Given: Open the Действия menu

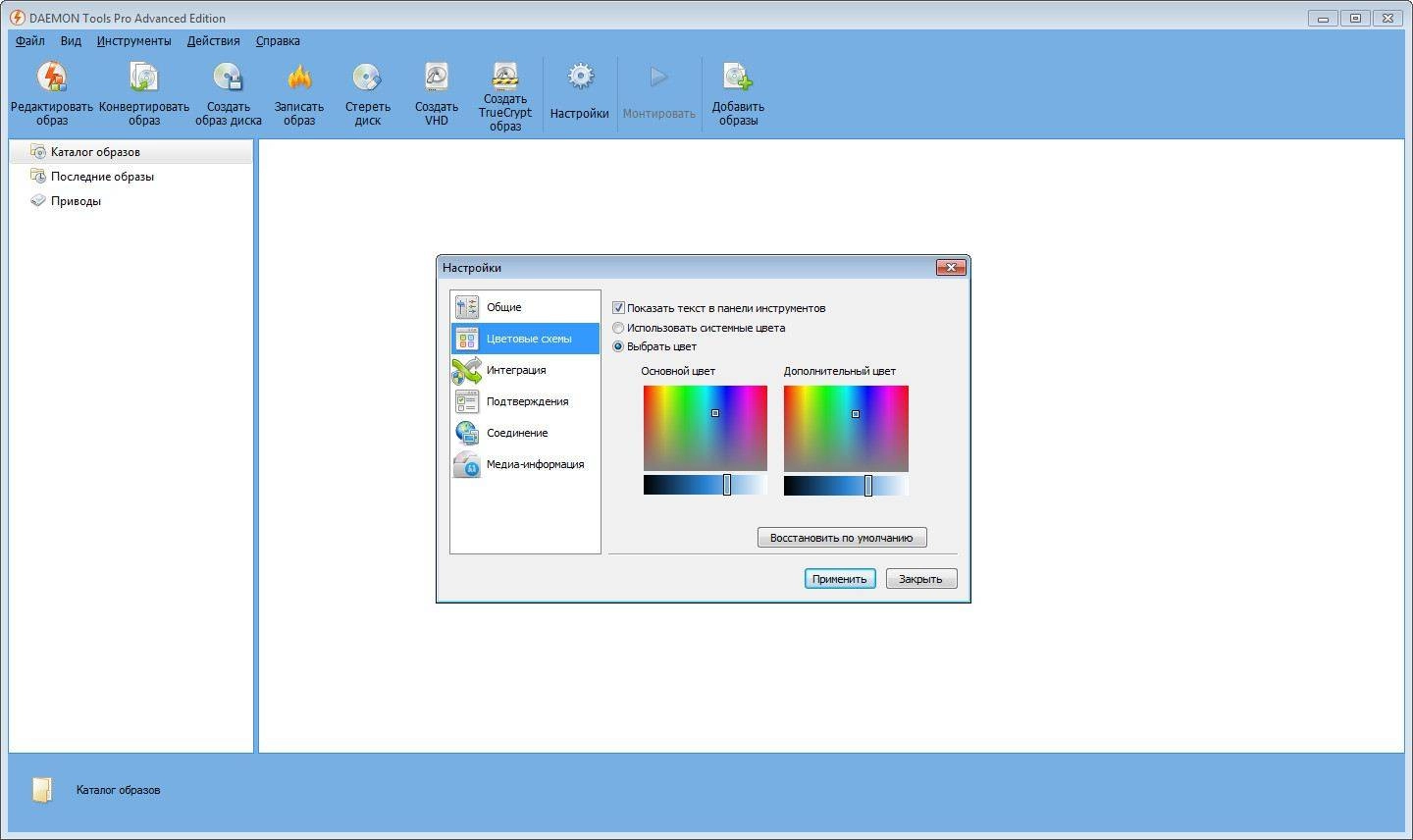Looking at the screenshot, I should click(213, 41).
